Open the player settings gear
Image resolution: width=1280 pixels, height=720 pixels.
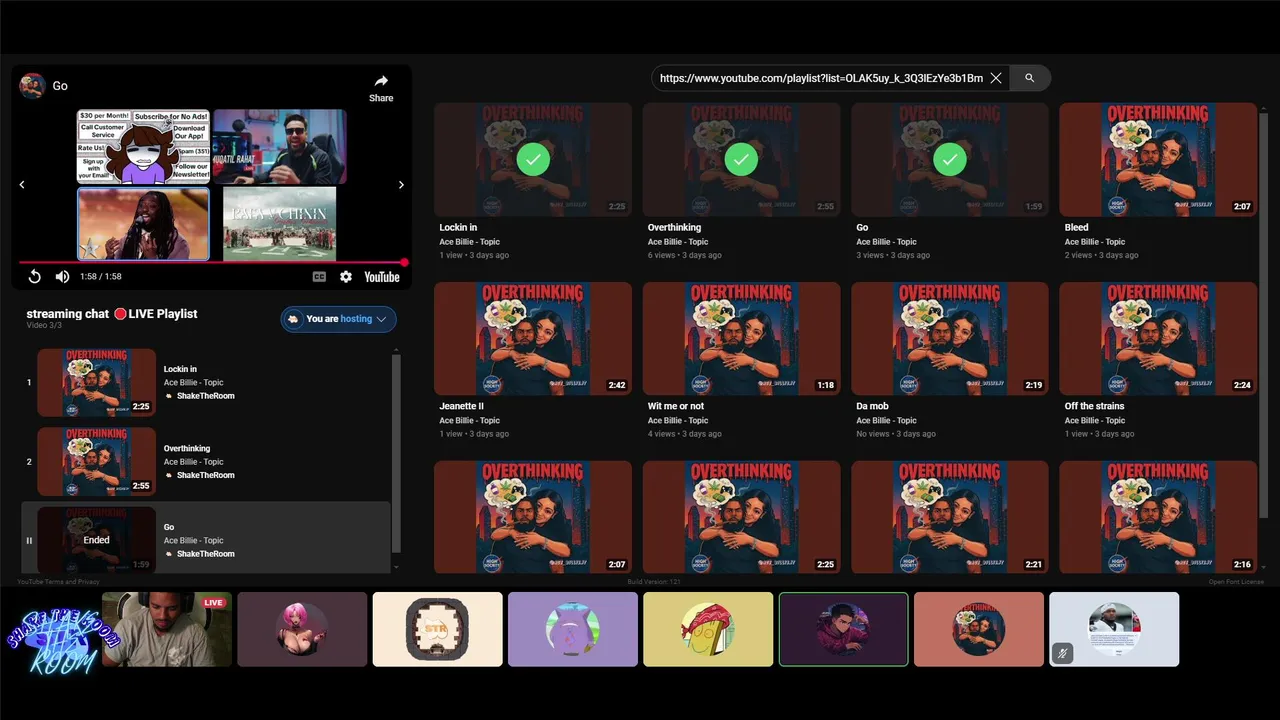pos(346,277)
